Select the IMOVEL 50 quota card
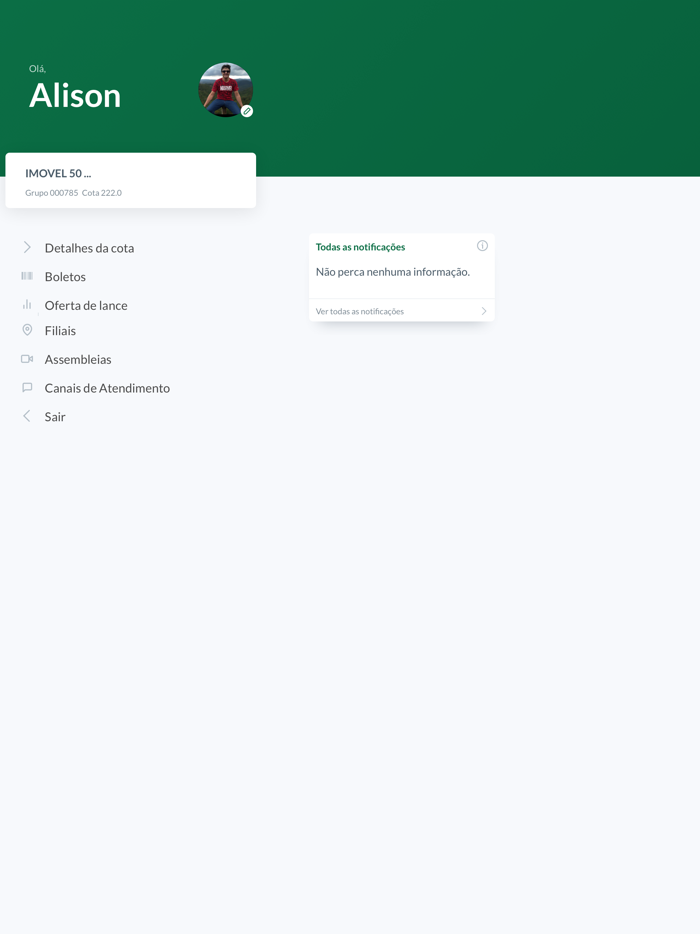 click(130, 180)
